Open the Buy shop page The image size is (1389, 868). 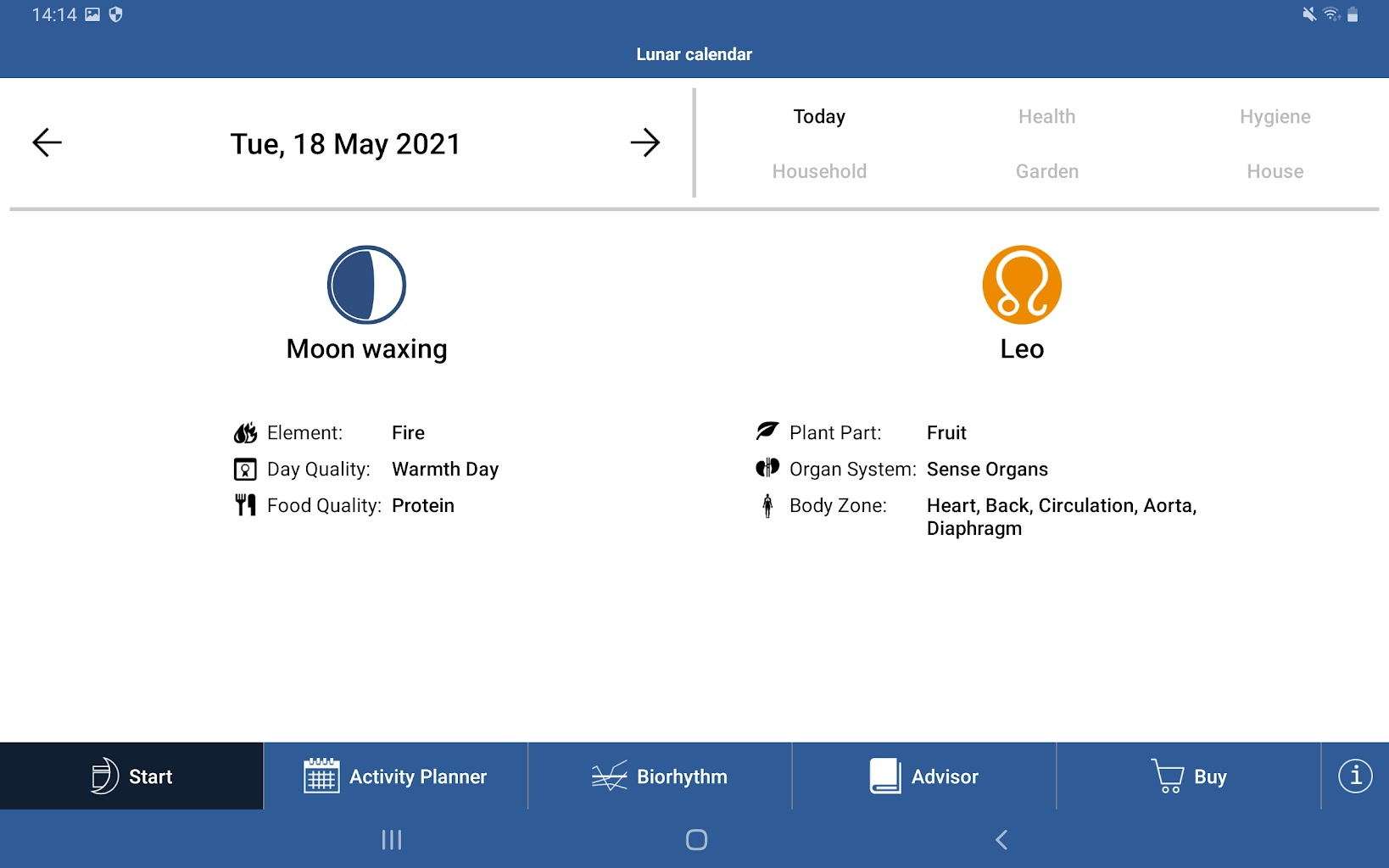point(1188,776)
